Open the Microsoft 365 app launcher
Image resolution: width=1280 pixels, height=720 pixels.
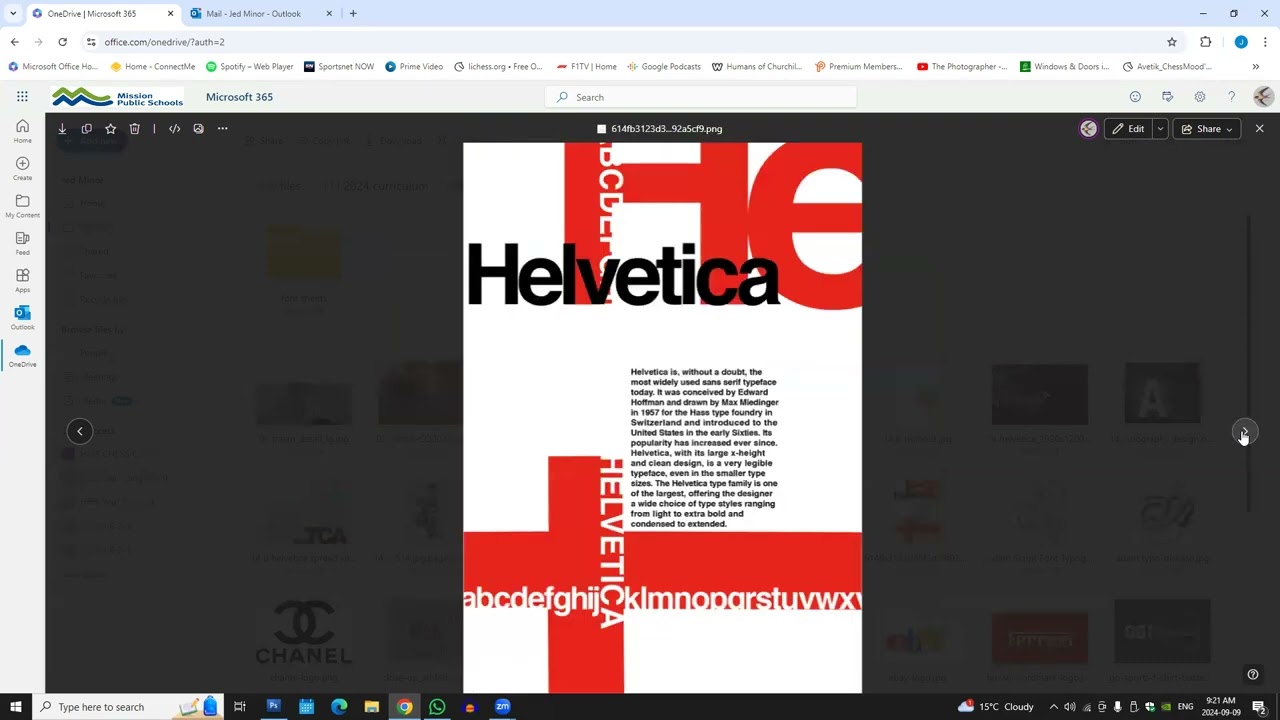(x=22, y=97)
